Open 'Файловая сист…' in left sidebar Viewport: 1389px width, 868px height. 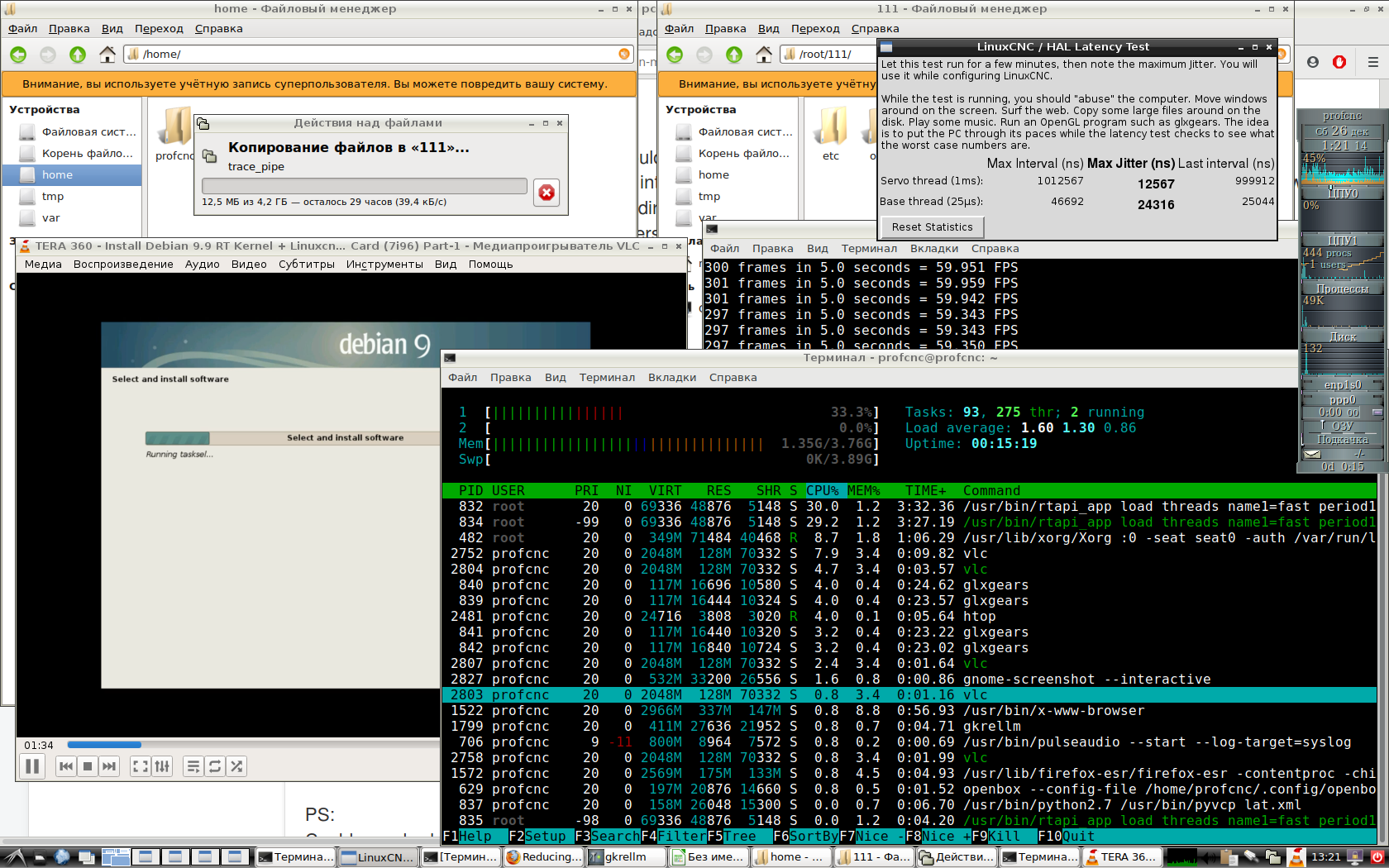point(72,132)
